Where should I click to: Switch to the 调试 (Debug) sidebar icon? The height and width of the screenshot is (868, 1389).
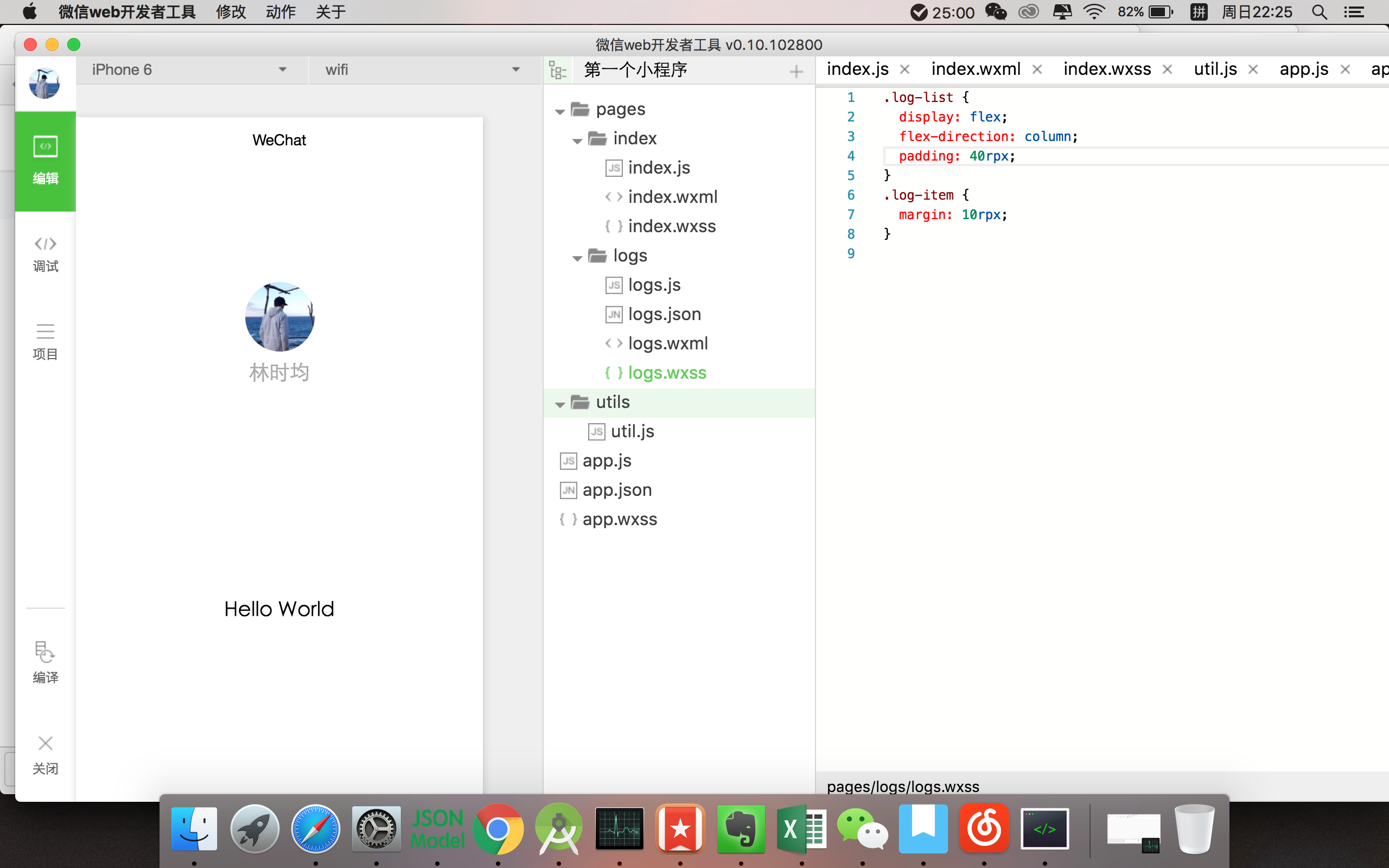tap(46, 253)
